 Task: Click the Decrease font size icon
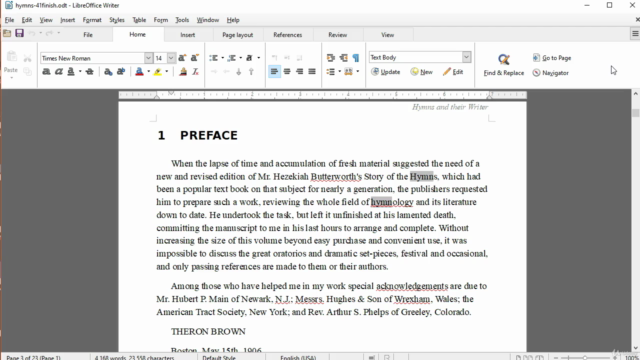pos(195,58)
